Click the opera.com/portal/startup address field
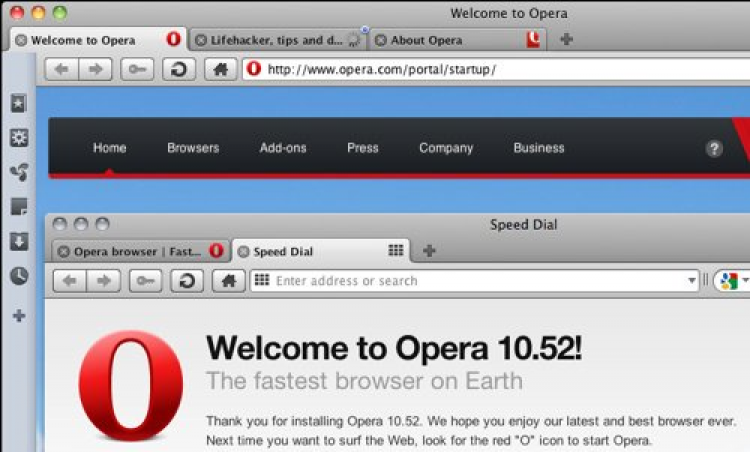Image resolution: width=750 pixels, height=452 pixels. pos(496,69)
